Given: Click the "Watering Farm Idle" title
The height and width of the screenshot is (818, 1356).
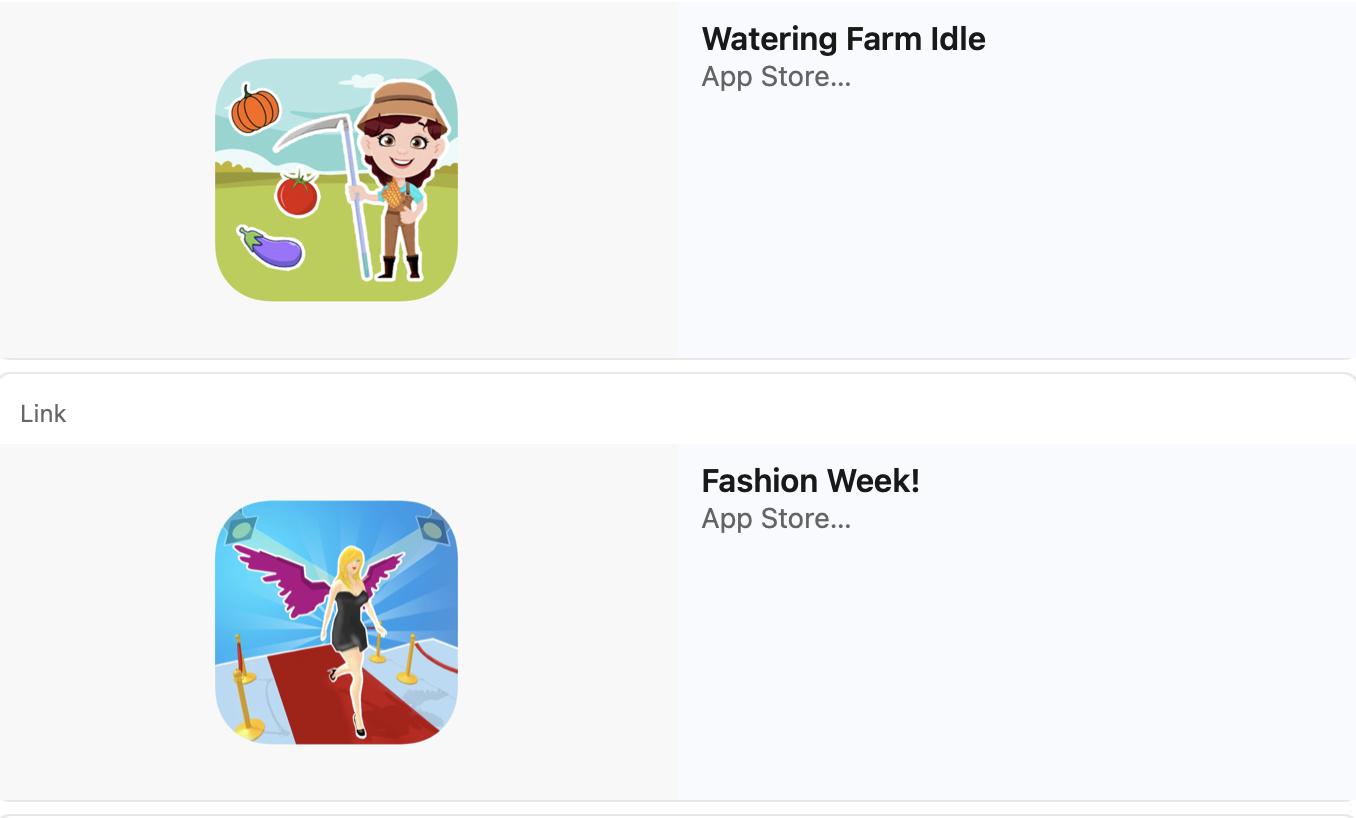Looking at the screenshot, I should [843, 39].
